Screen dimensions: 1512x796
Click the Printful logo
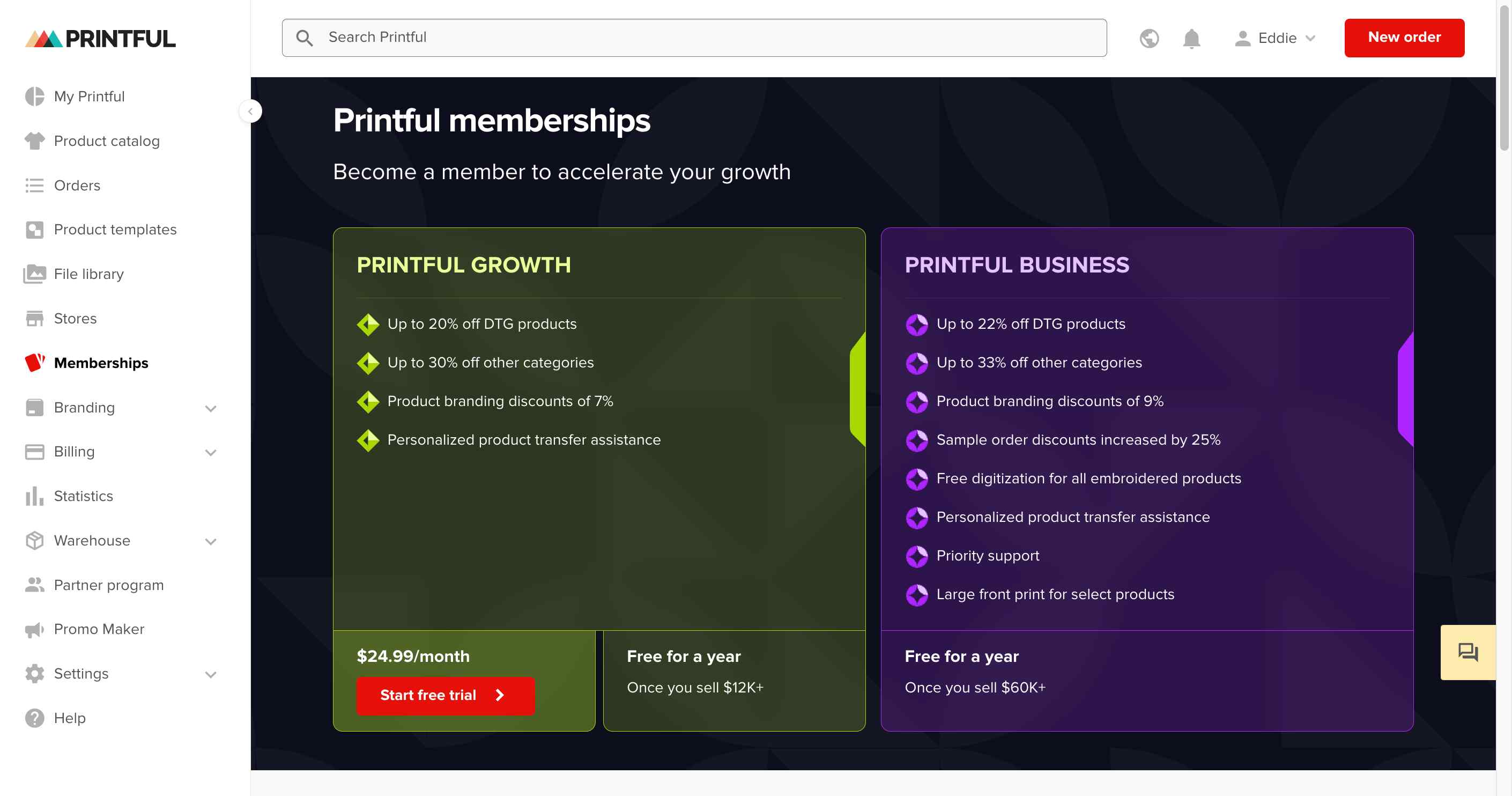(x=100, y=39)
